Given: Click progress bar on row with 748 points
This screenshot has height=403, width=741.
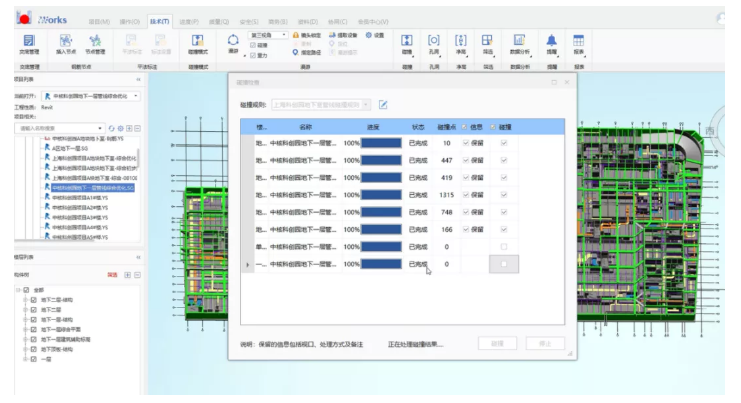Looking at the screenshot, I should tap(381, 212).
